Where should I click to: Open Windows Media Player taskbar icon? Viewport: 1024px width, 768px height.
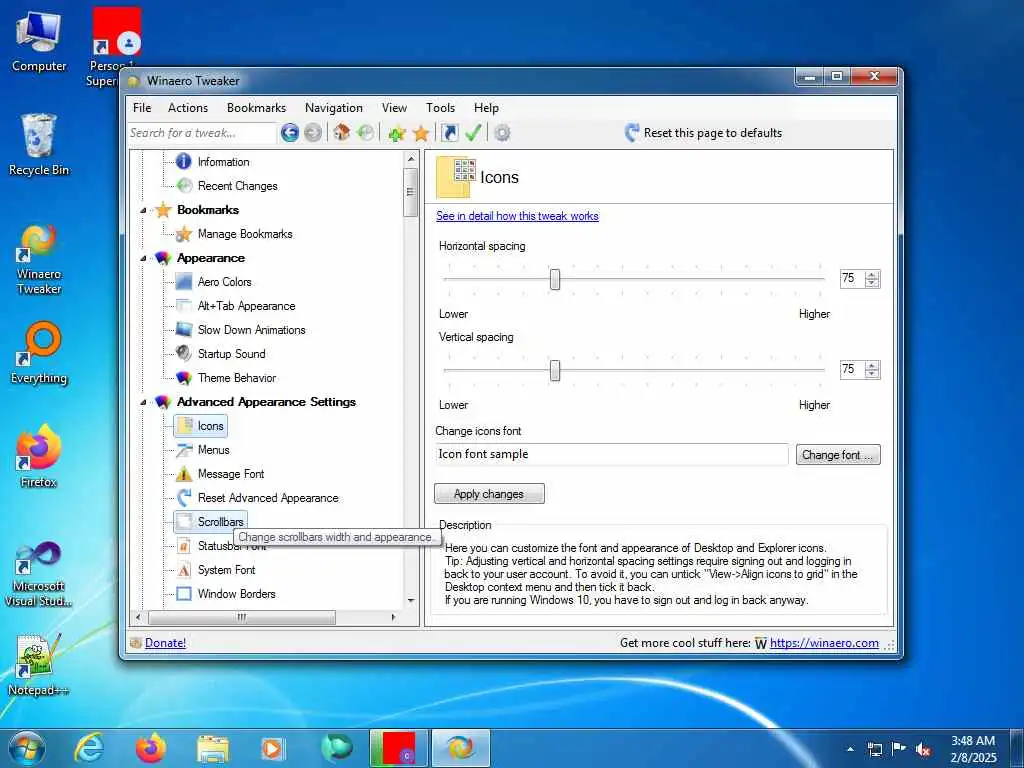[273, 749]
